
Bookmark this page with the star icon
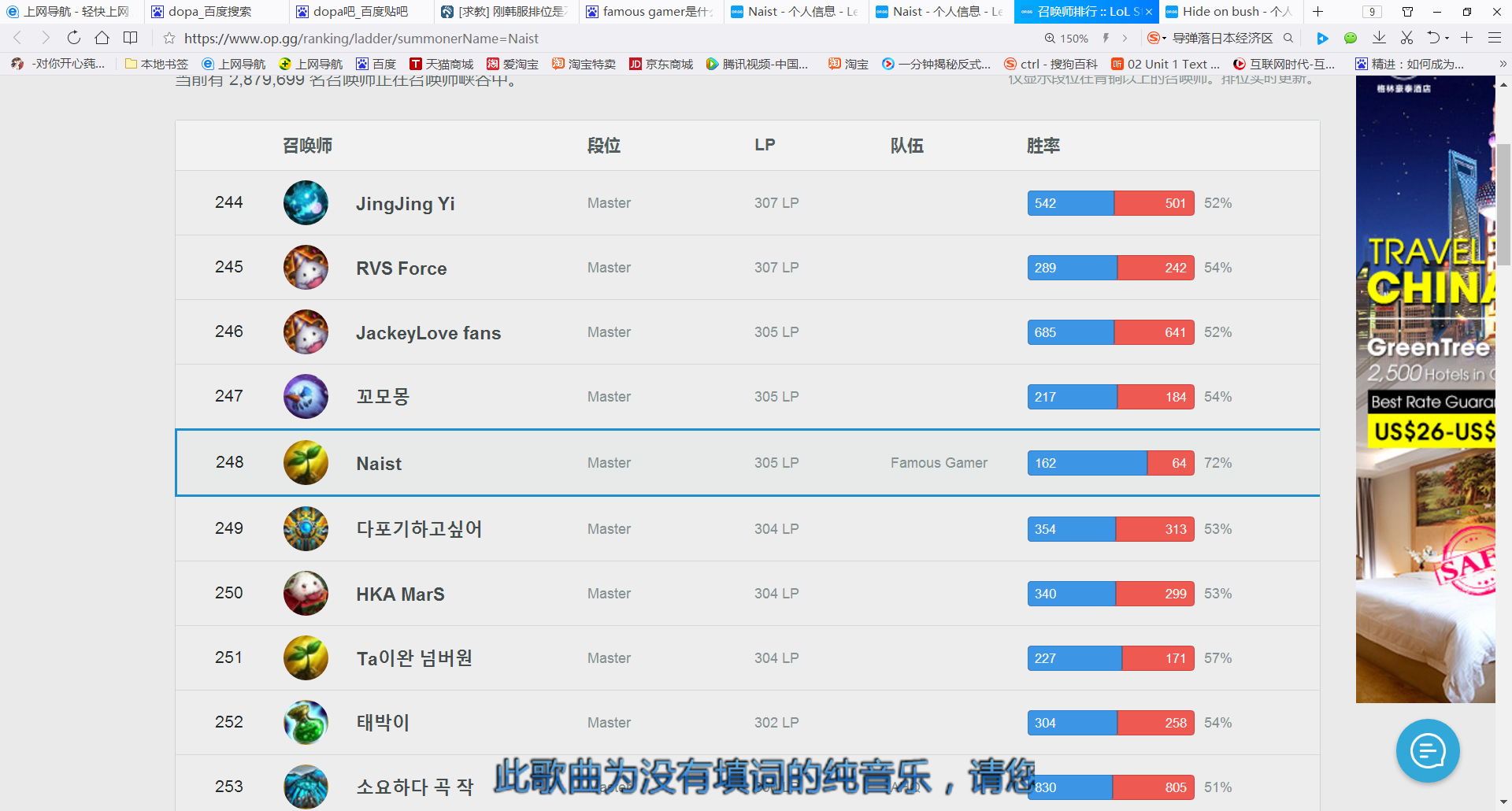click(x=169, y=38)
